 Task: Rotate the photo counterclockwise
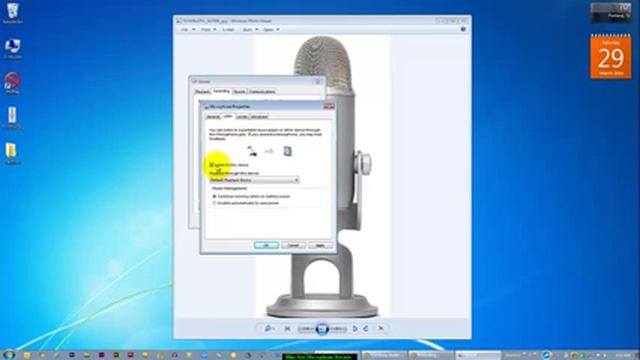coord(355,328)
